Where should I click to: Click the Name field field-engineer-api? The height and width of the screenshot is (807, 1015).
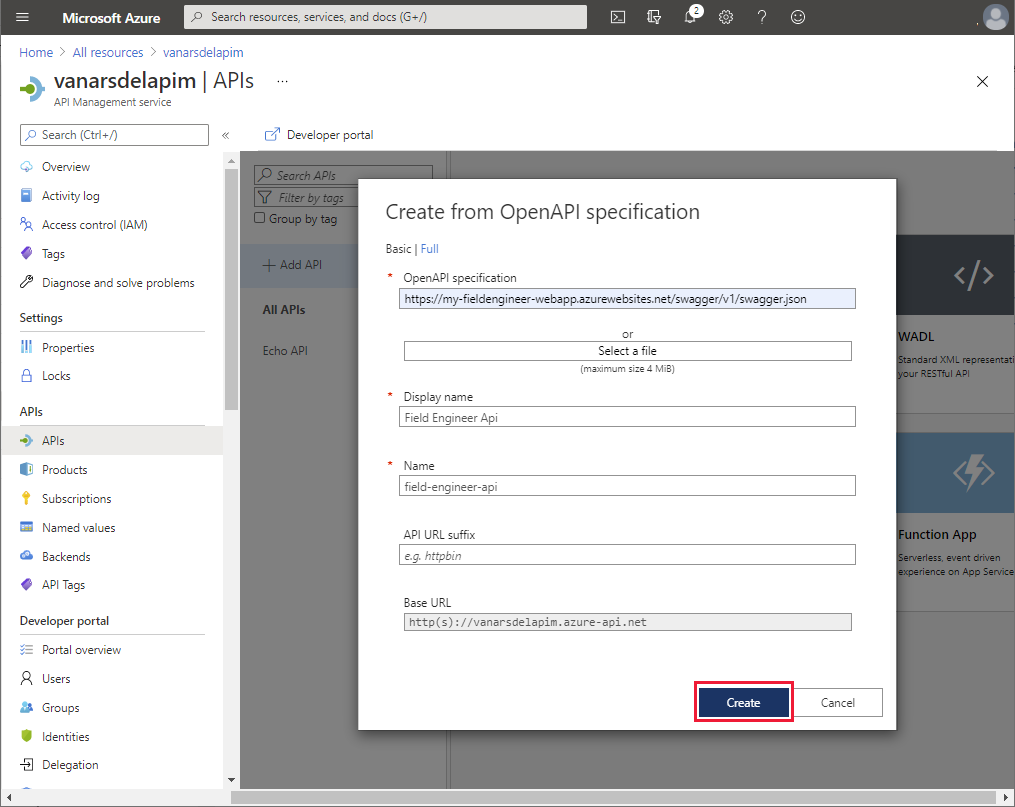(x=627, y=486)
